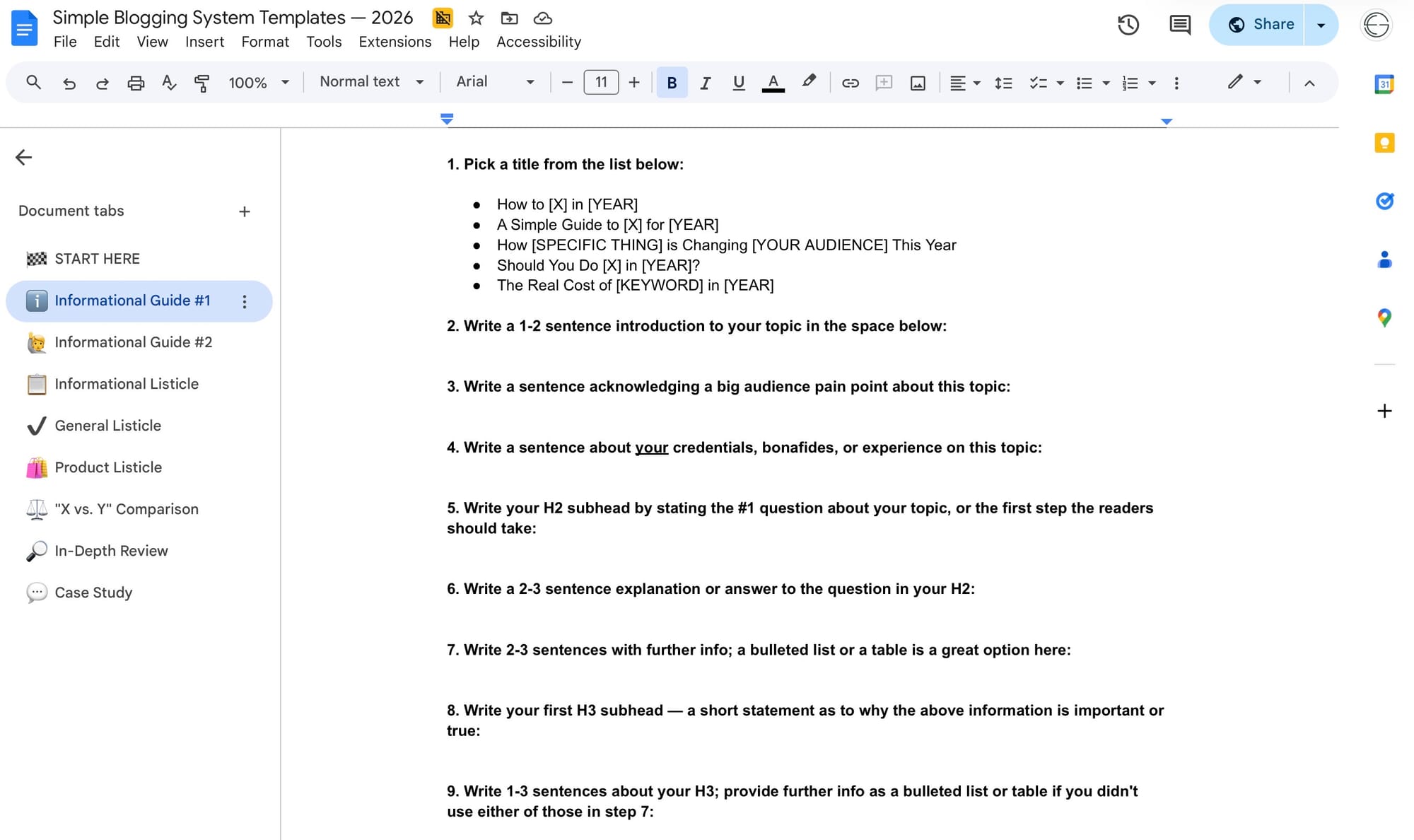Click the insert image icon
This screenshot has width=1414, height=840.
918,83
